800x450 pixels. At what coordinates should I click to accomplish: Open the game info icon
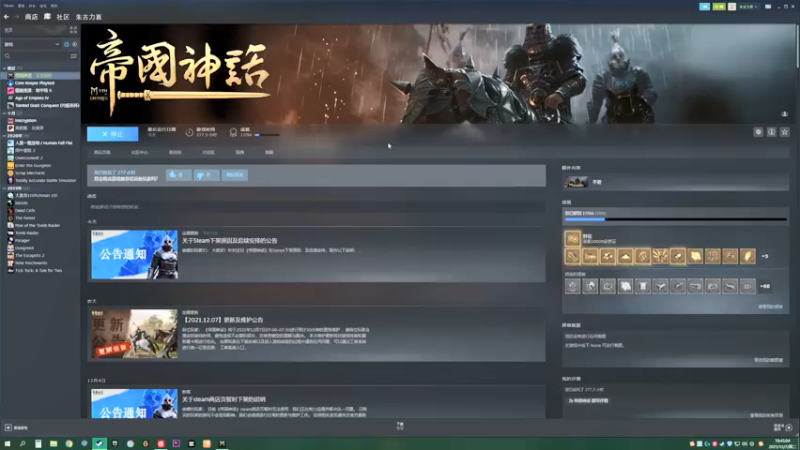pos(771,132)
